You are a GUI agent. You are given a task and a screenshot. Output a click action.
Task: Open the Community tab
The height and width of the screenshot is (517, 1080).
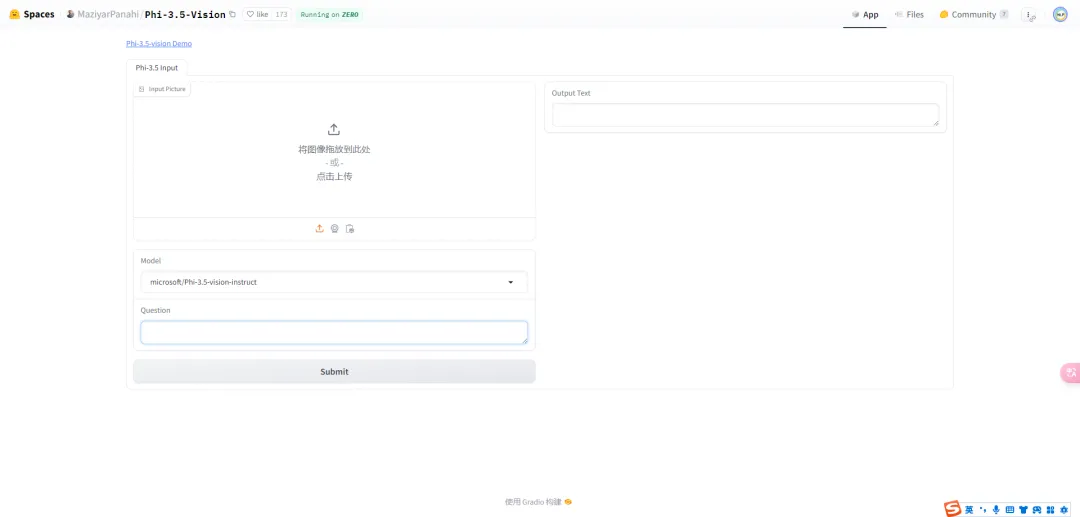click(x=974, y=14)
